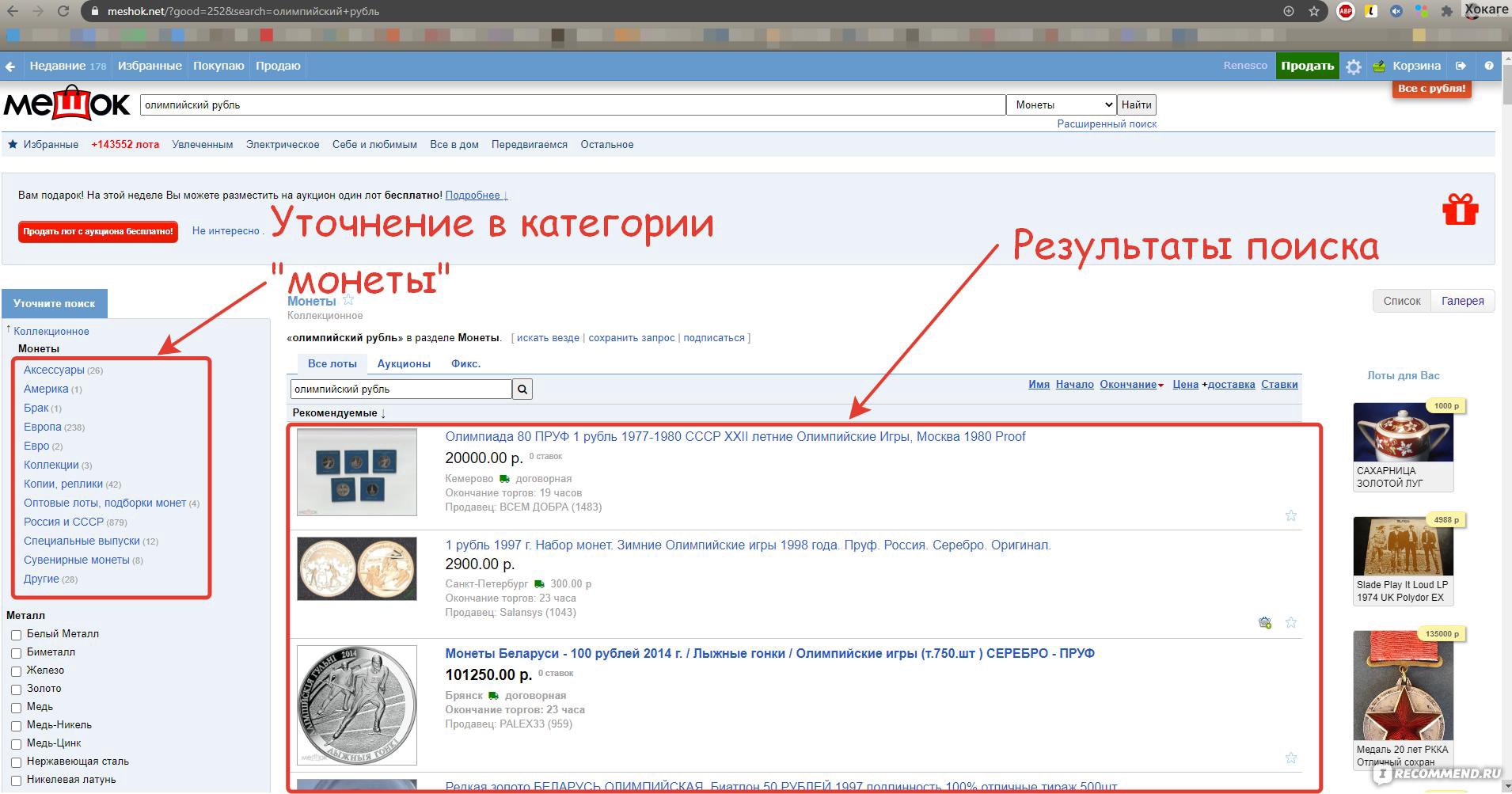Click the magnifier search icon button
This screenshot has width=1512, height=794.
click(522, 389)
